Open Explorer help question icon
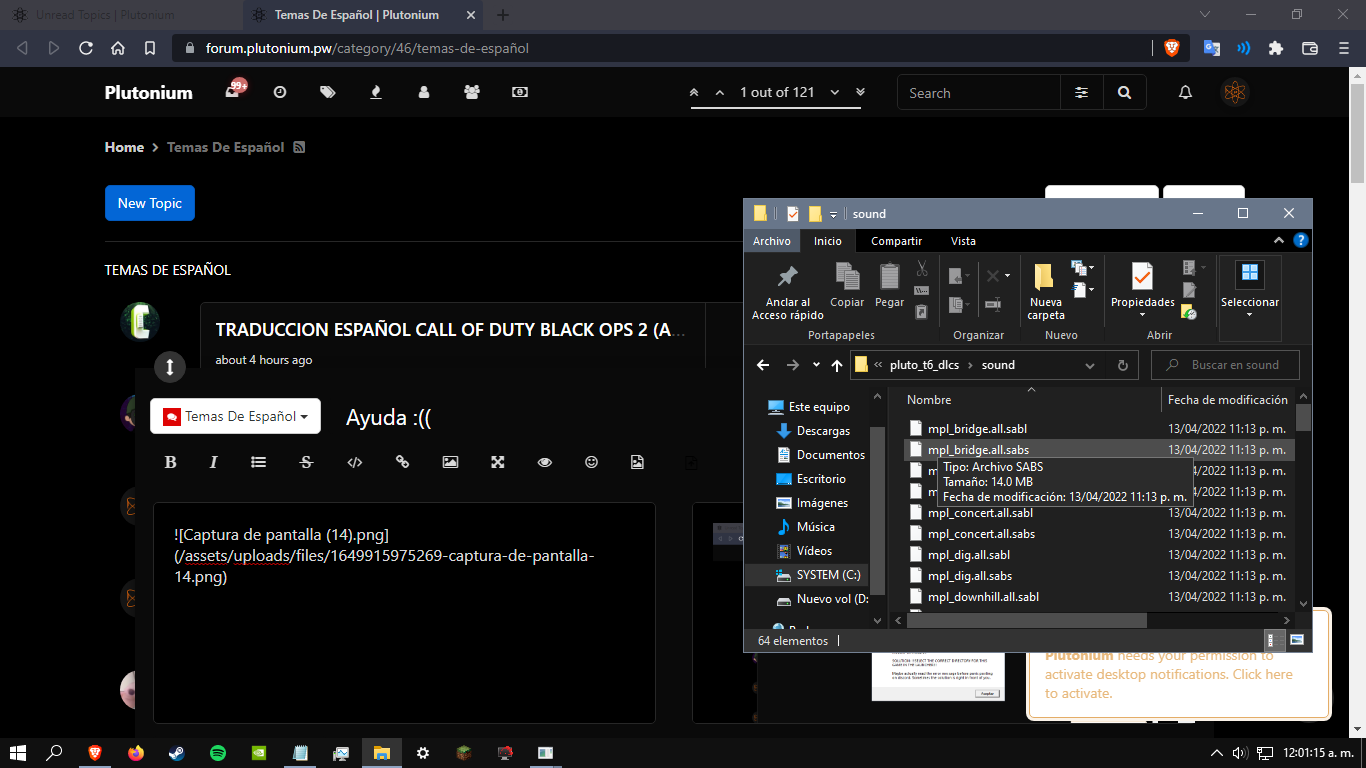Viewport: 1366px width, 768px height. [x=1300, y=241]
